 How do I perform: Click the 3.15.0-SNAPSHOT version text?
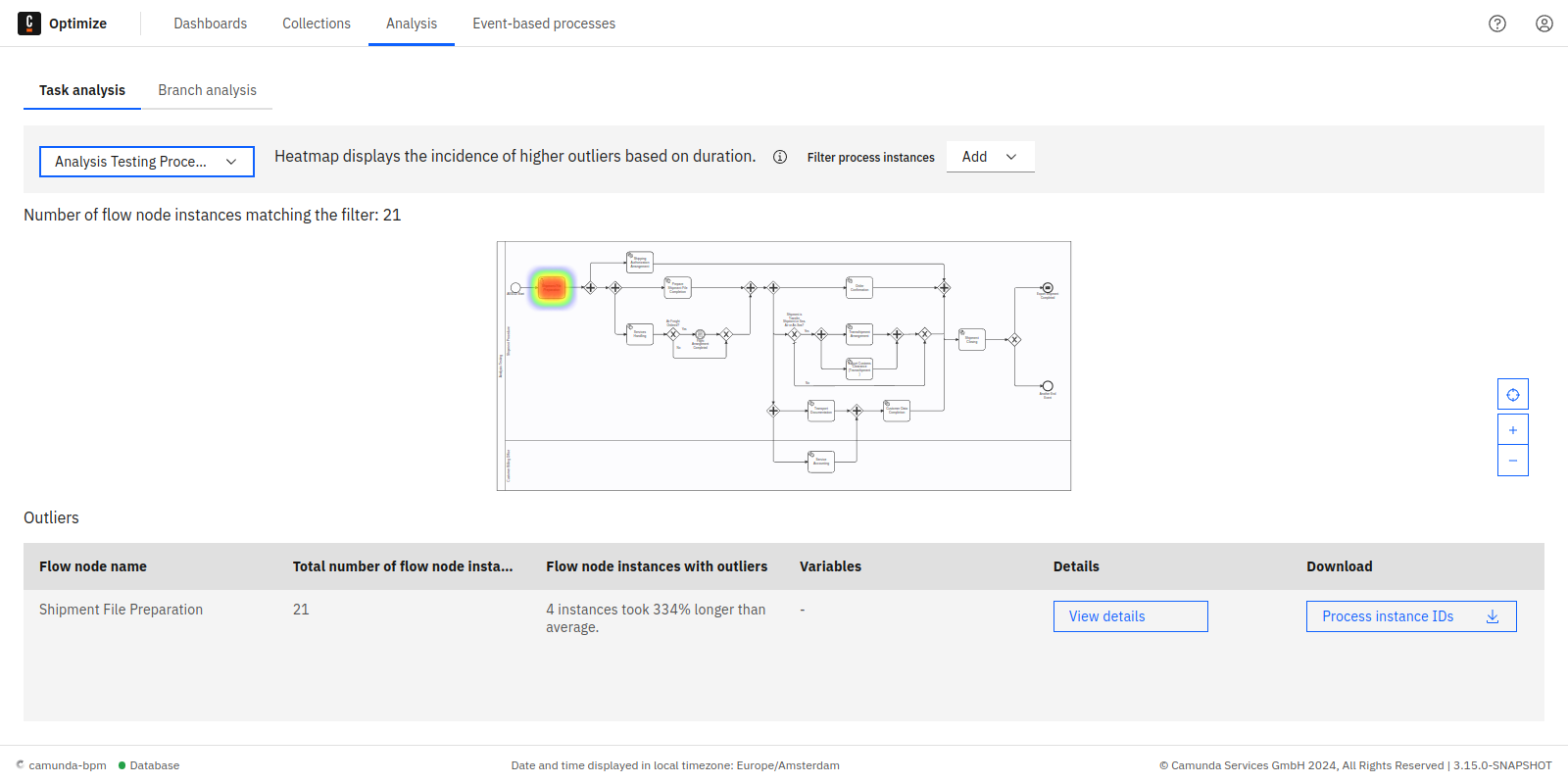pos(1502,765)
